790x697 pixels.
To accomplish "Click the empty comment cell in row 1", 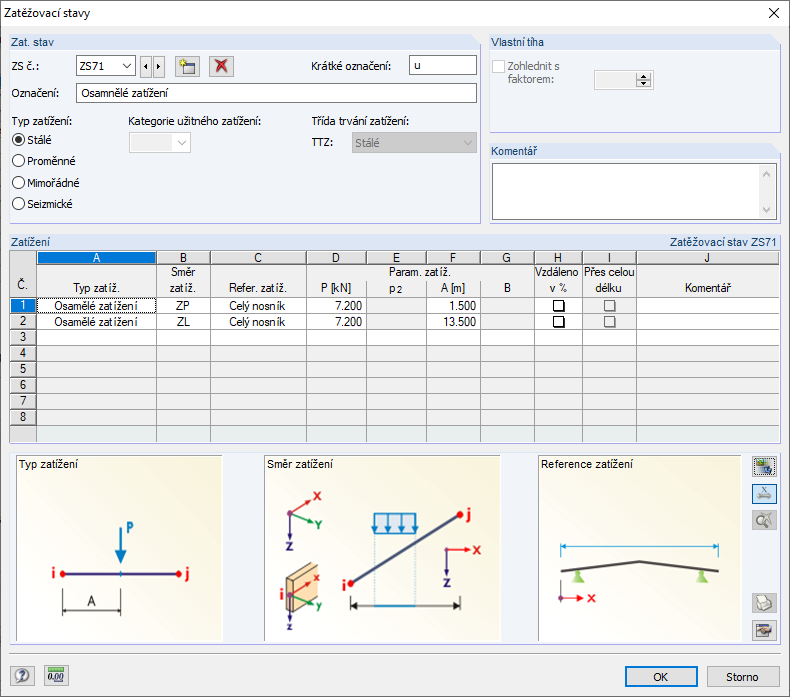I will (x=707, y=306).
